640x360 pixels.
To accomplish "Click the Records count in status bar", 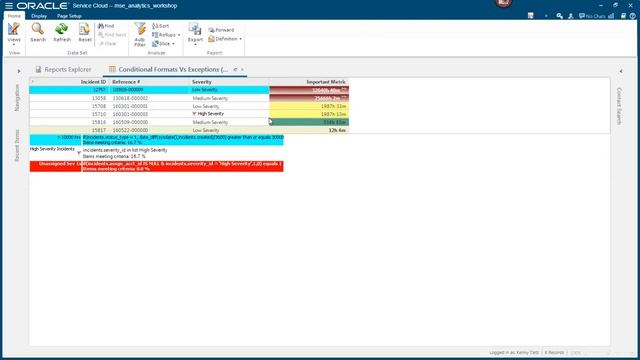I will click(x=554, y=352).
